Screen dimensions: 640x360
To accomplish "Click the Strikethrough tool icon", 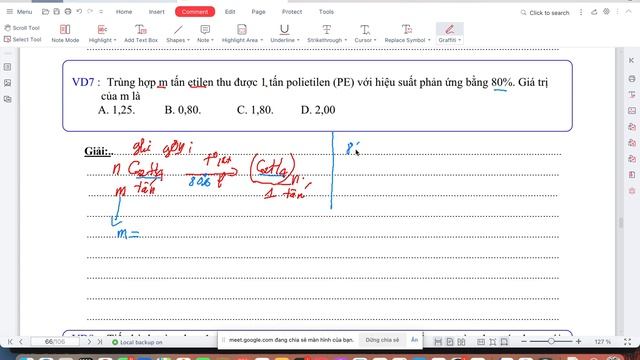I will (327, 29).
